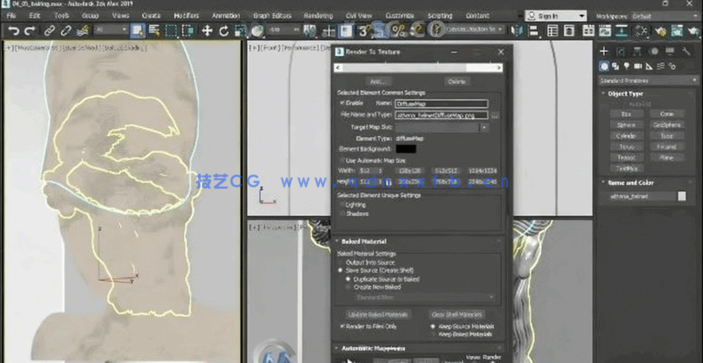The height and width of the screenshot is (363, 703).
Task: Collapse the Object Type rollout
Action: point(625,94)
